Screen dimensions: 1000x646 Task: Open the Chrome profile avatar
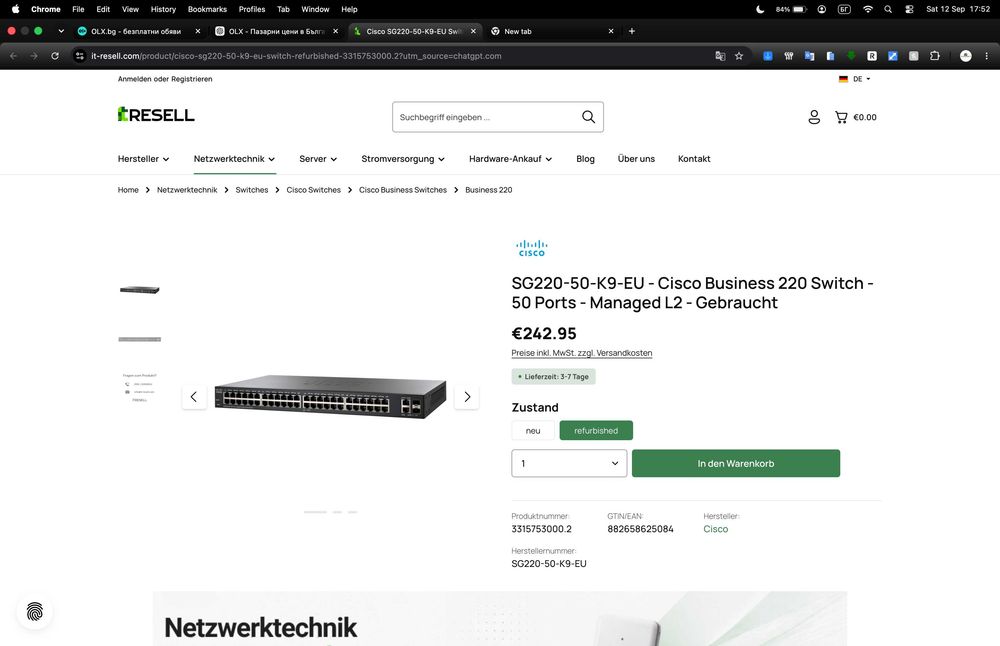[x=966, y=56]
